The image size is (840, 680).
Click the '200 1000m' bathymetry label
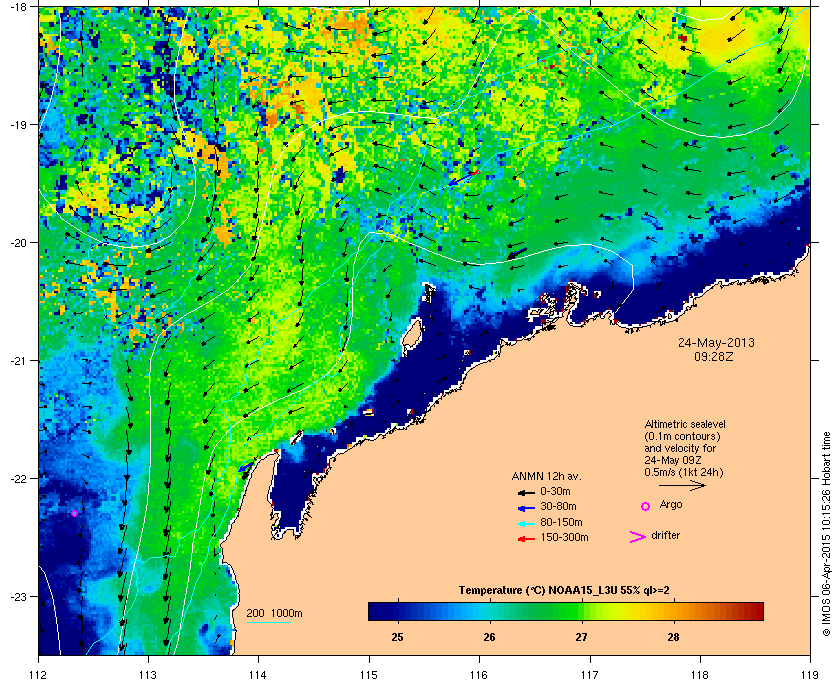point(274,614)
